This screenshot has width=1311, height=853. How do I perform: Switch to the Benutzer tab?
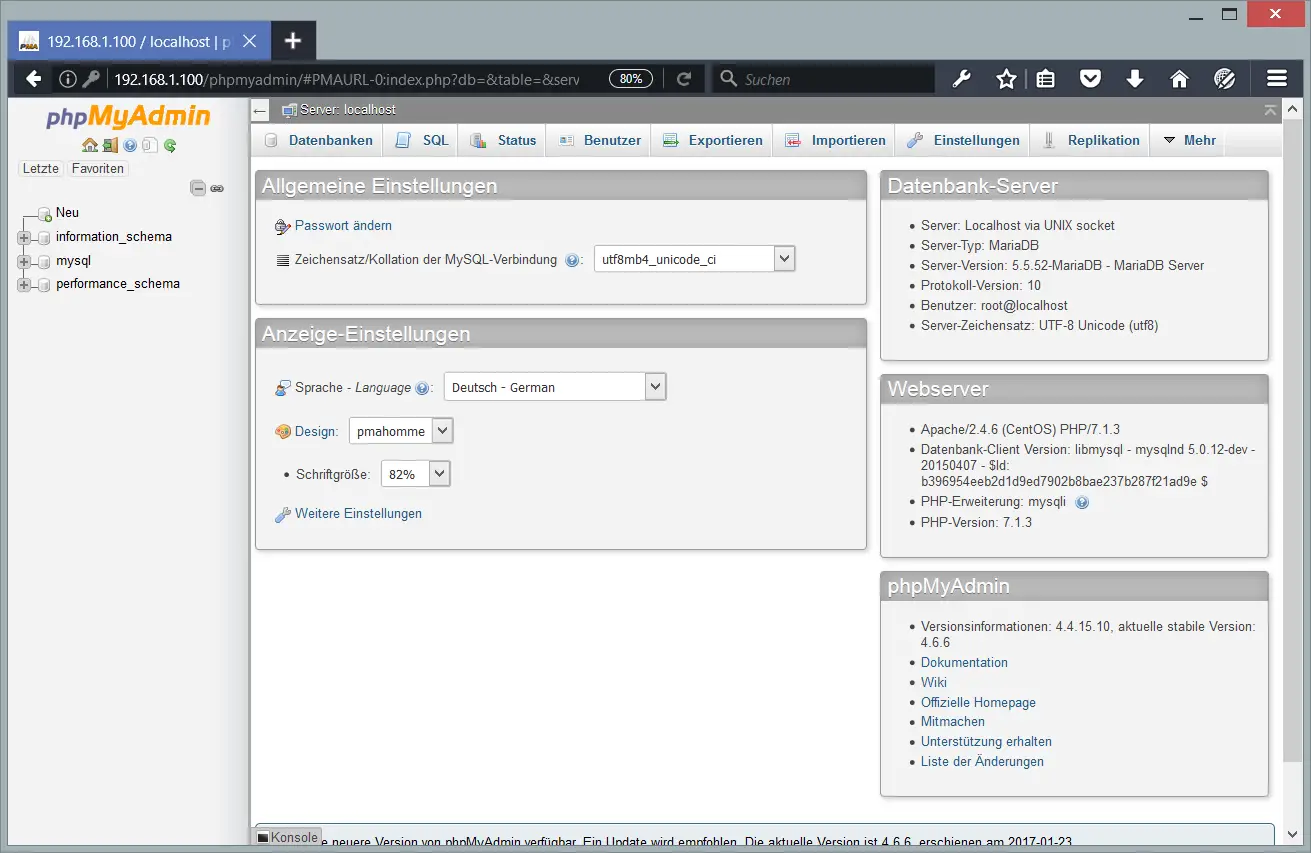pos(599,140)
